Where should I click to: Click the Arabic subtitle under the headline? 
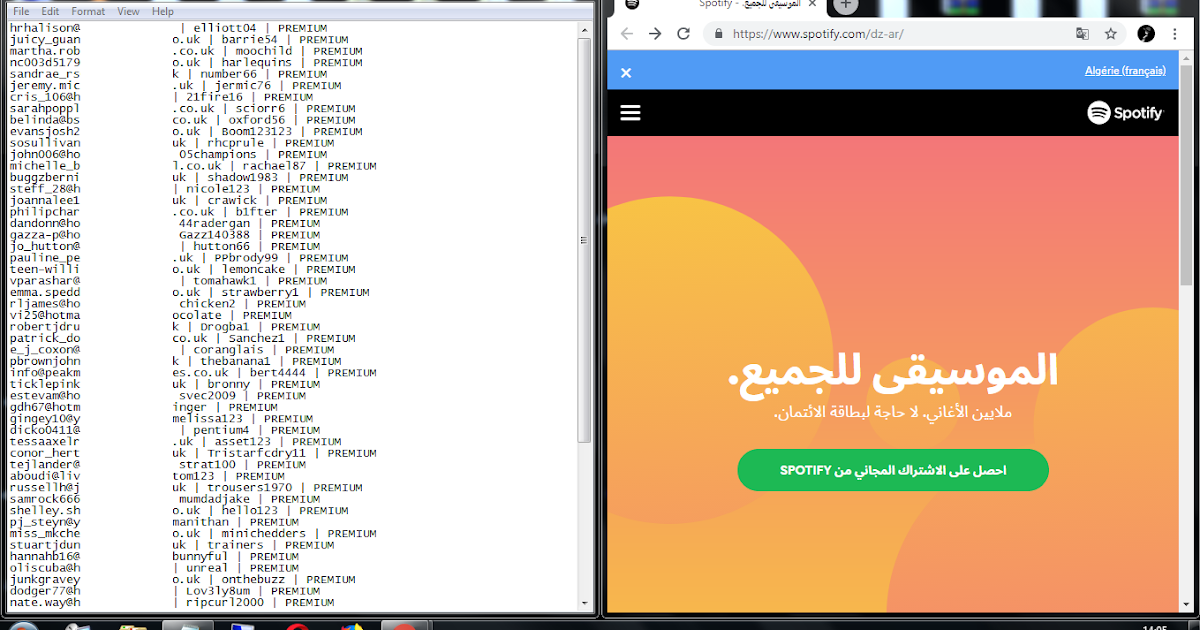tap(893, 412)
